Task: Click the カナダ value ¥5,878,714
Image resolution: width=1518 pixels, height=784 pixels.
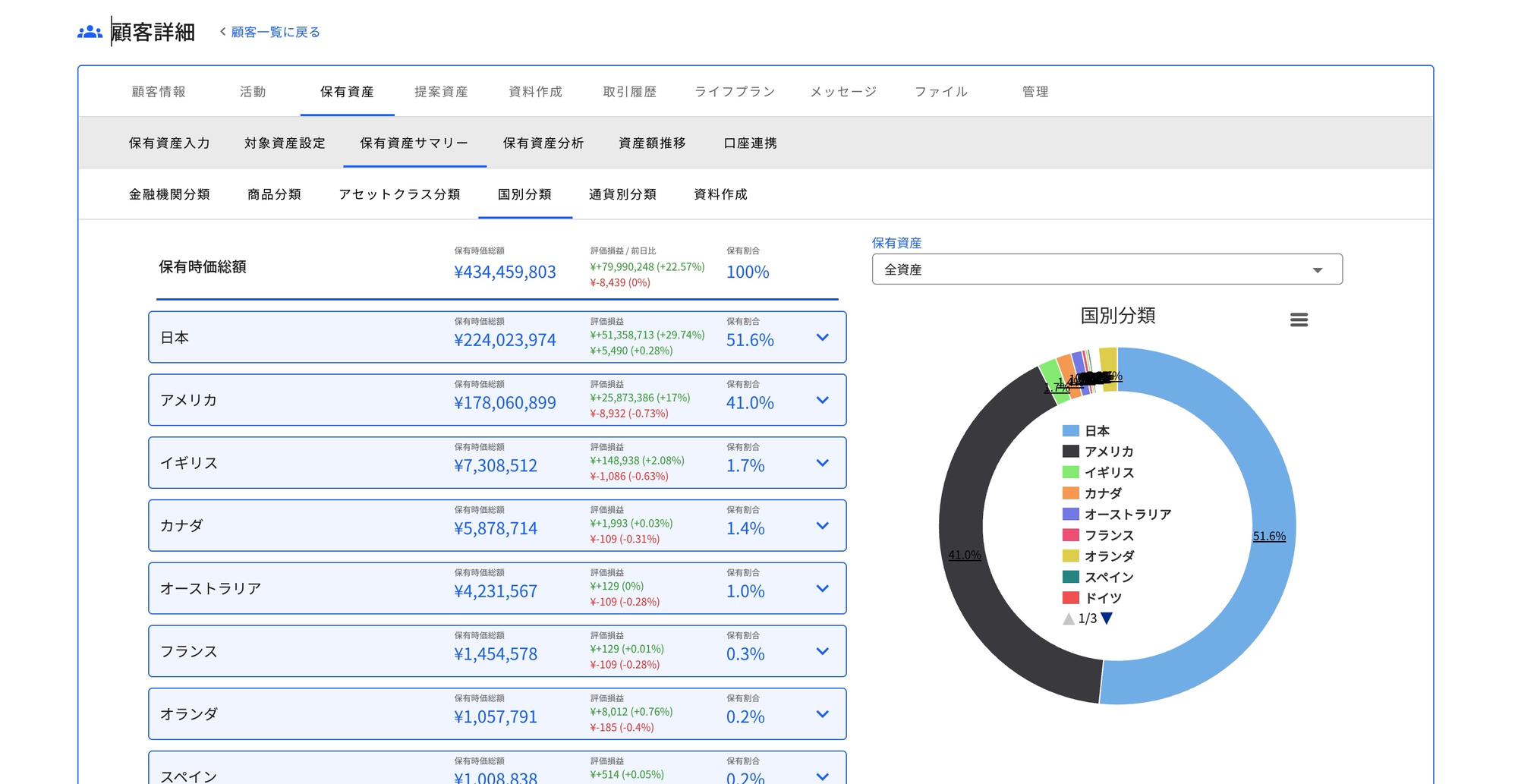Action: point(496,528)
